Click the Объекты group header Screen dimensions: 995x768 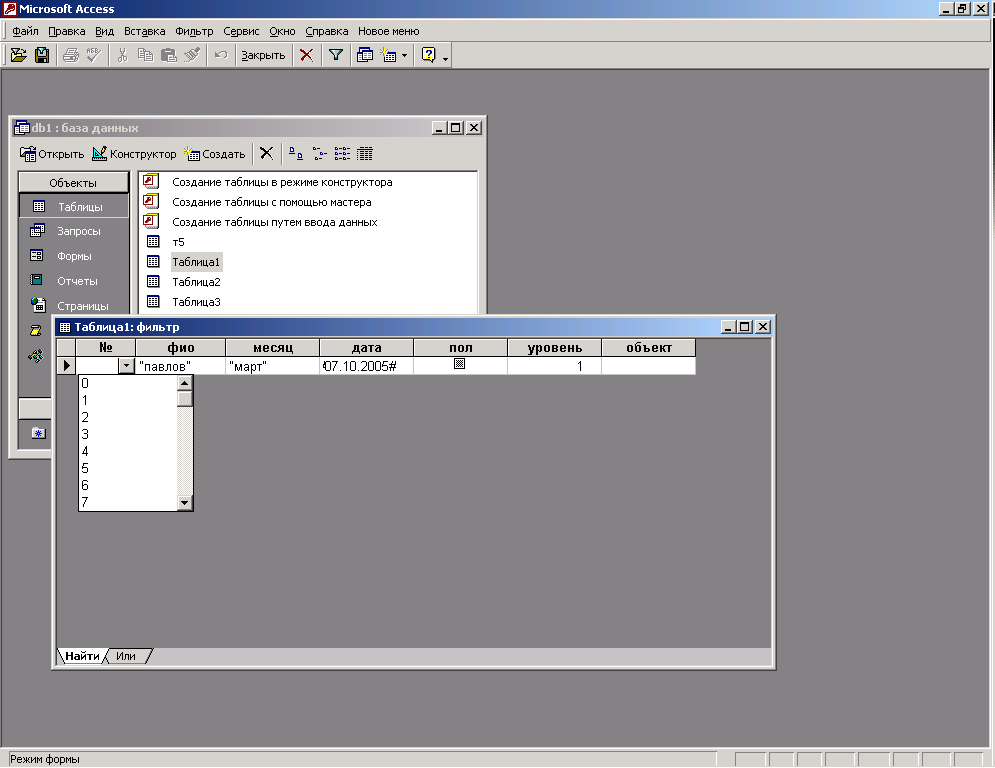[x=74, y=183]
